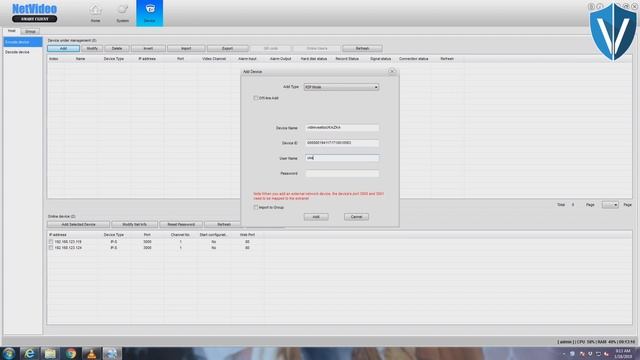
Task: Close the Add Device dialog
Action: coord(392,71)
